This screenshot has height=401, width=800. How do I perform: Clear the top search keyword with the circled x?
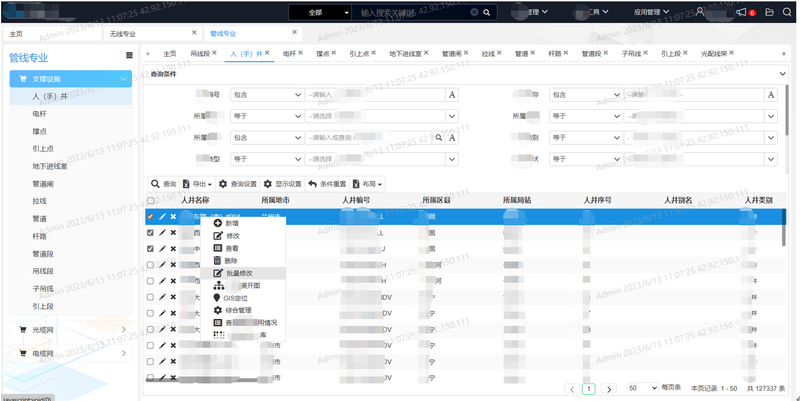point(474,12)
